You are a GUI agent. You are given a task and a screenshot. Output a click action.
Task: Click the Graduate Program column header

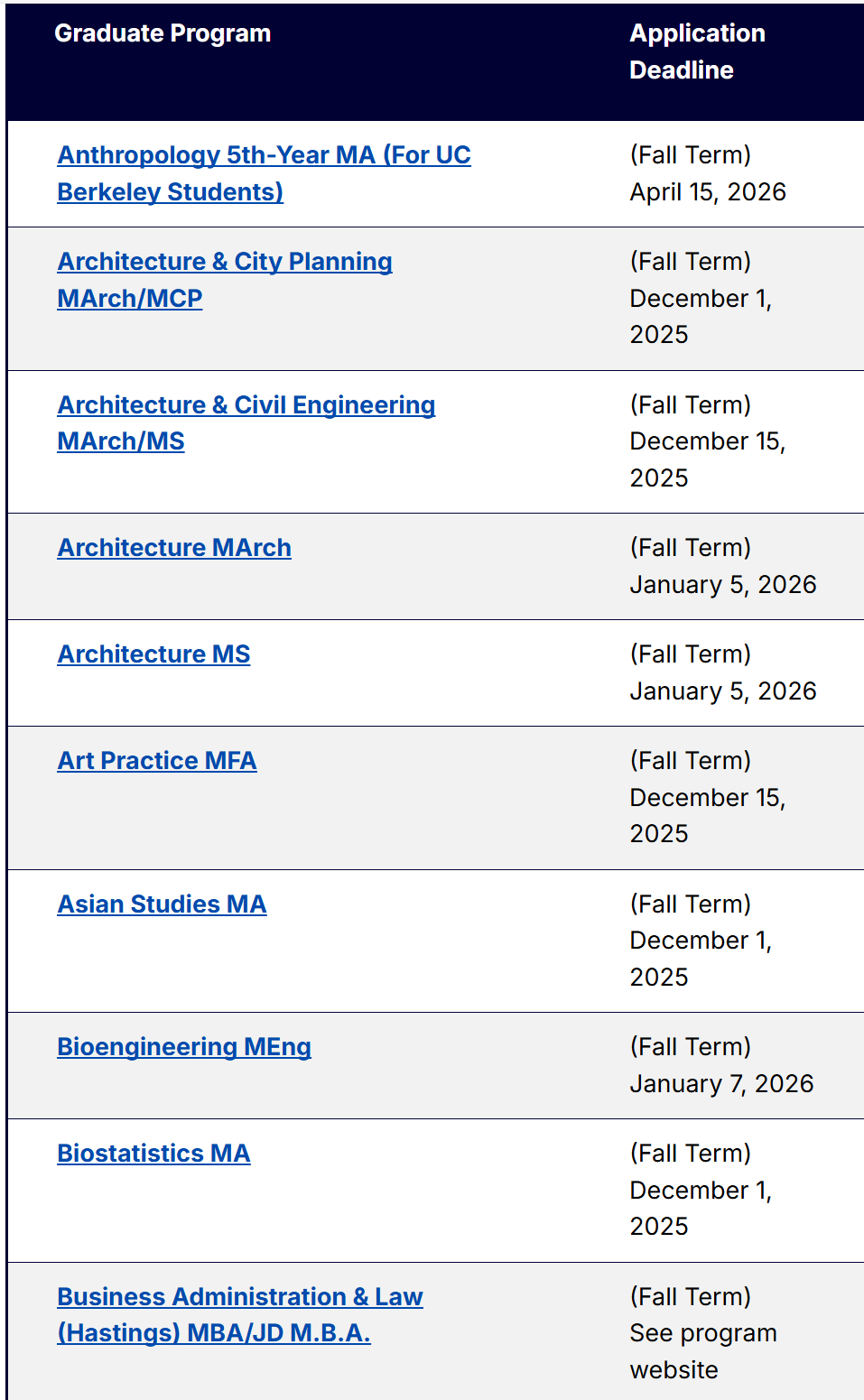click(163, 33)
